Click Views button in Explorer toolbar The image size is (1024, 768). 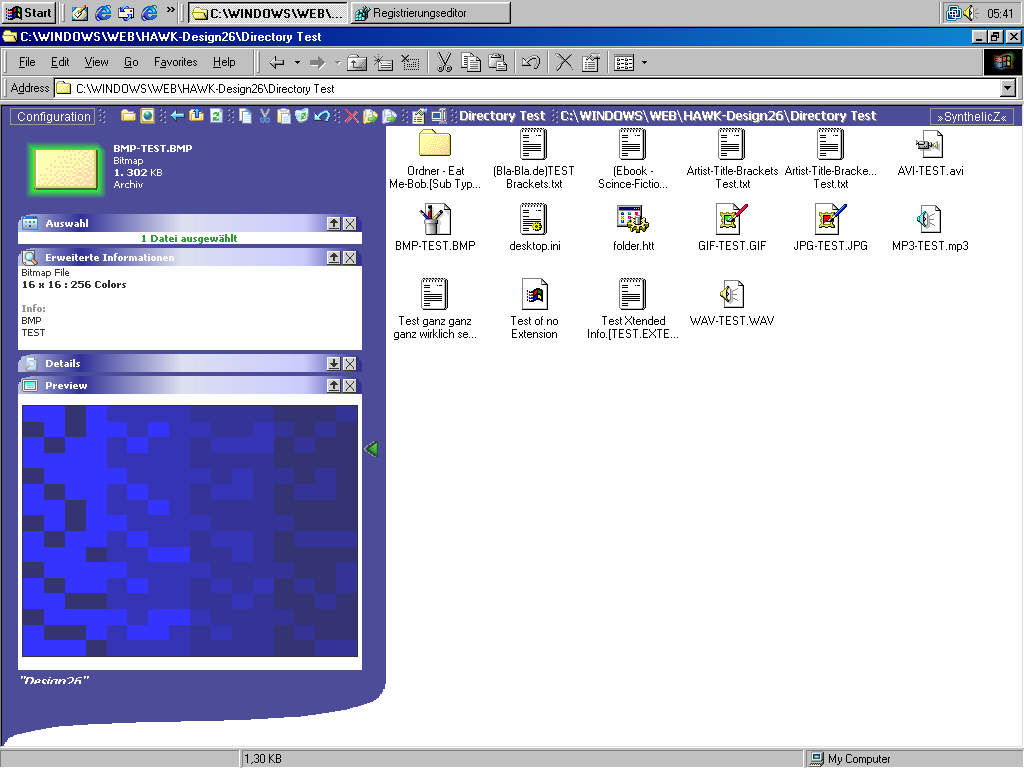(624, 63)
